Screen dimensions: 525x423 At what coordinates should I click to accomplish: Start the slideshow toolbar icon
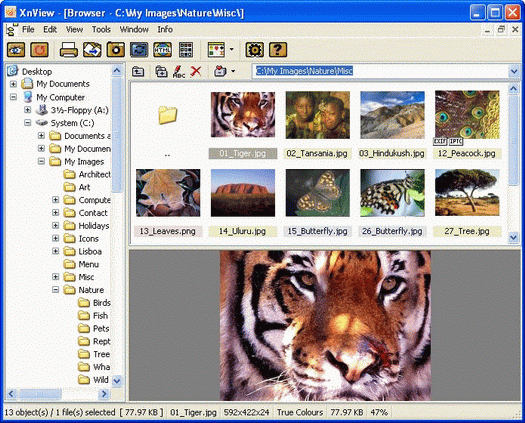point(139,50)
